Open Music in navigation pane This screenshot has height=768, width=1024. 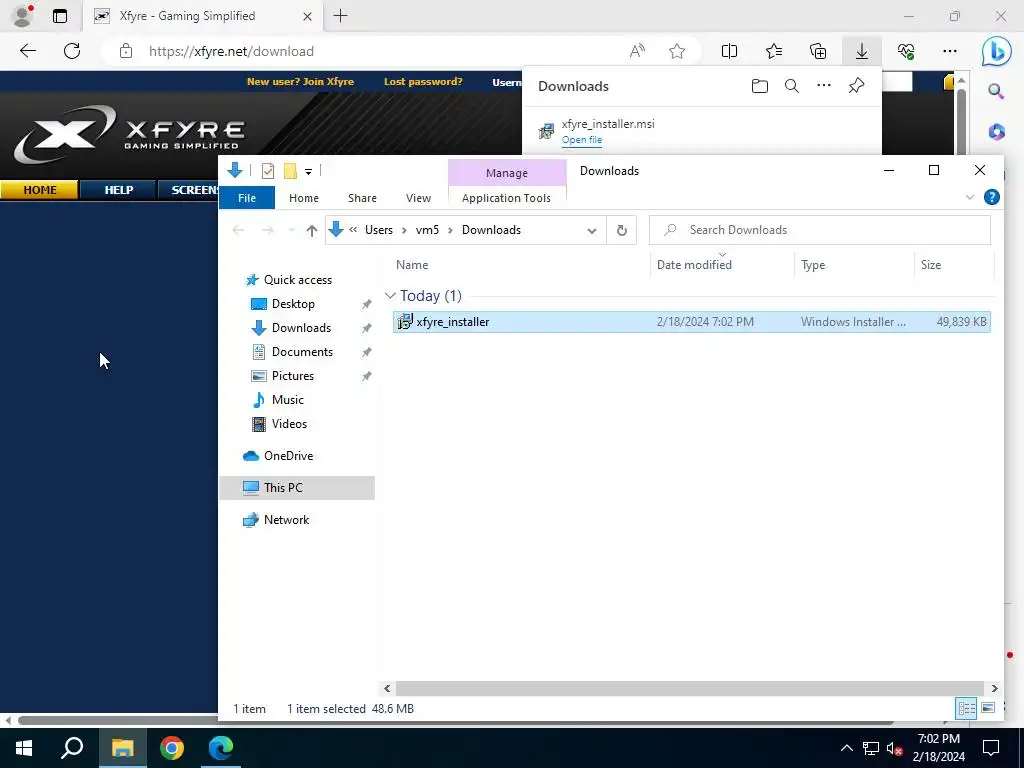click(287, 400)
